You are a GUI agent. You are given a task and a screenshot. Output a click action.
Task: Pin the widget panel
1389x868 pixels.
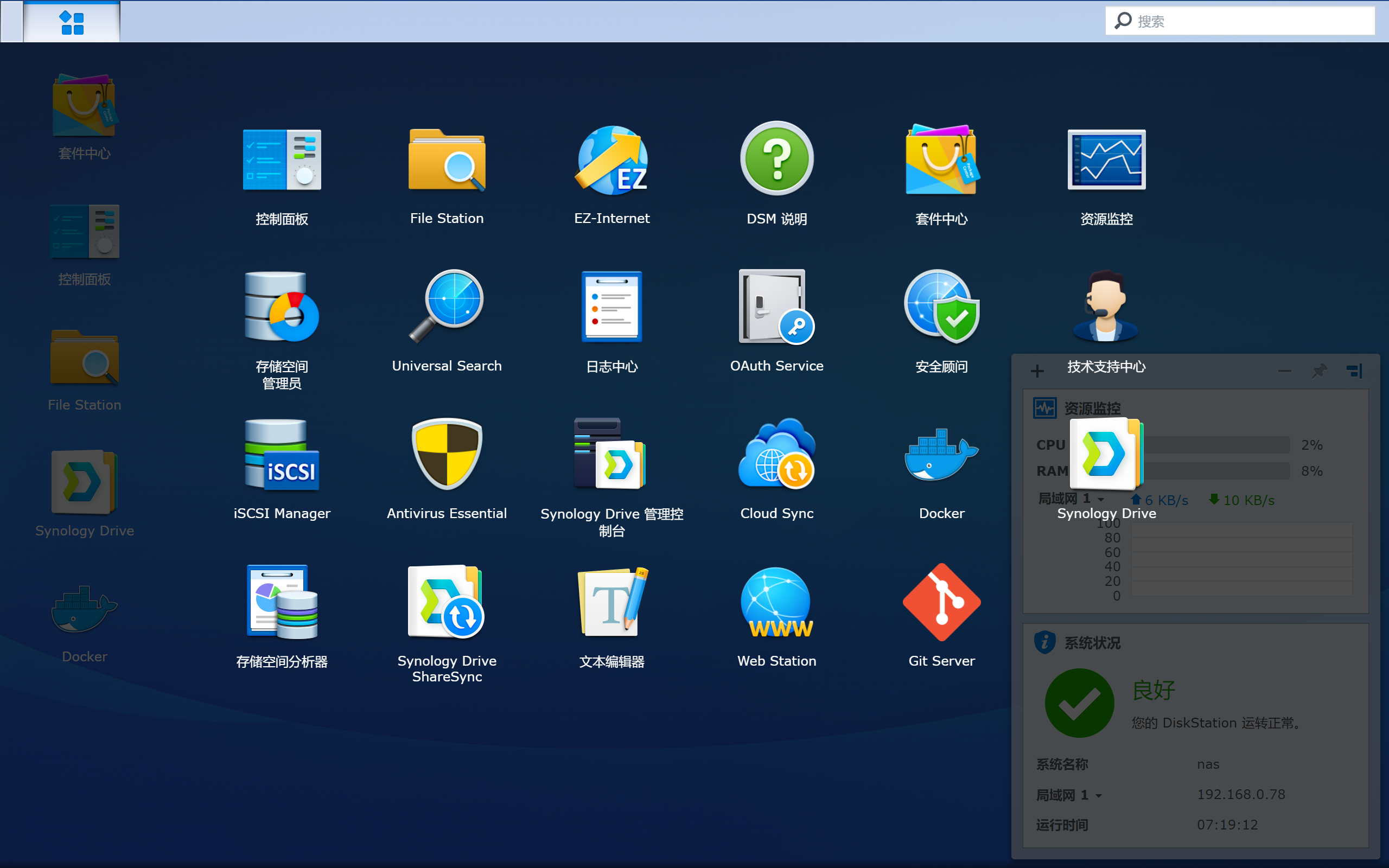click(x=1319, y=371)
